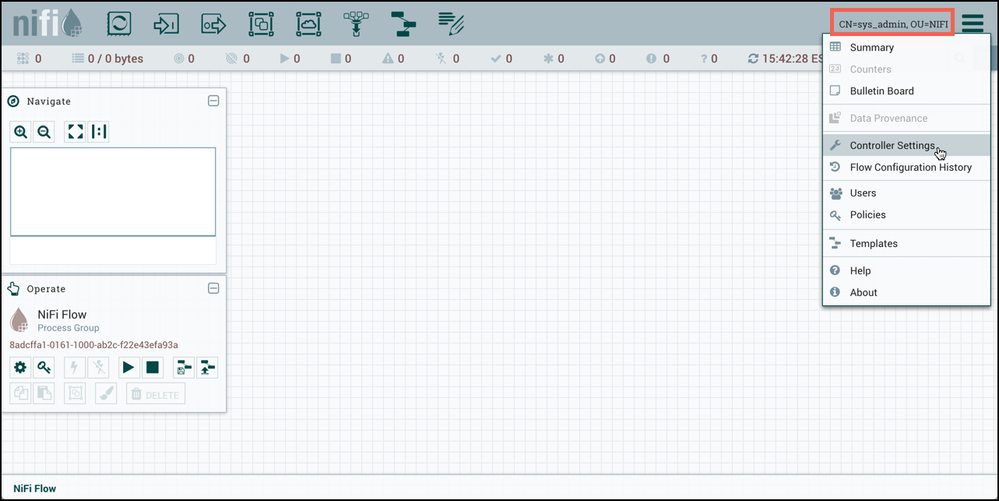Click the invalid components warning status icon
The width and height of the screenshot is (999, 501).
387,58
